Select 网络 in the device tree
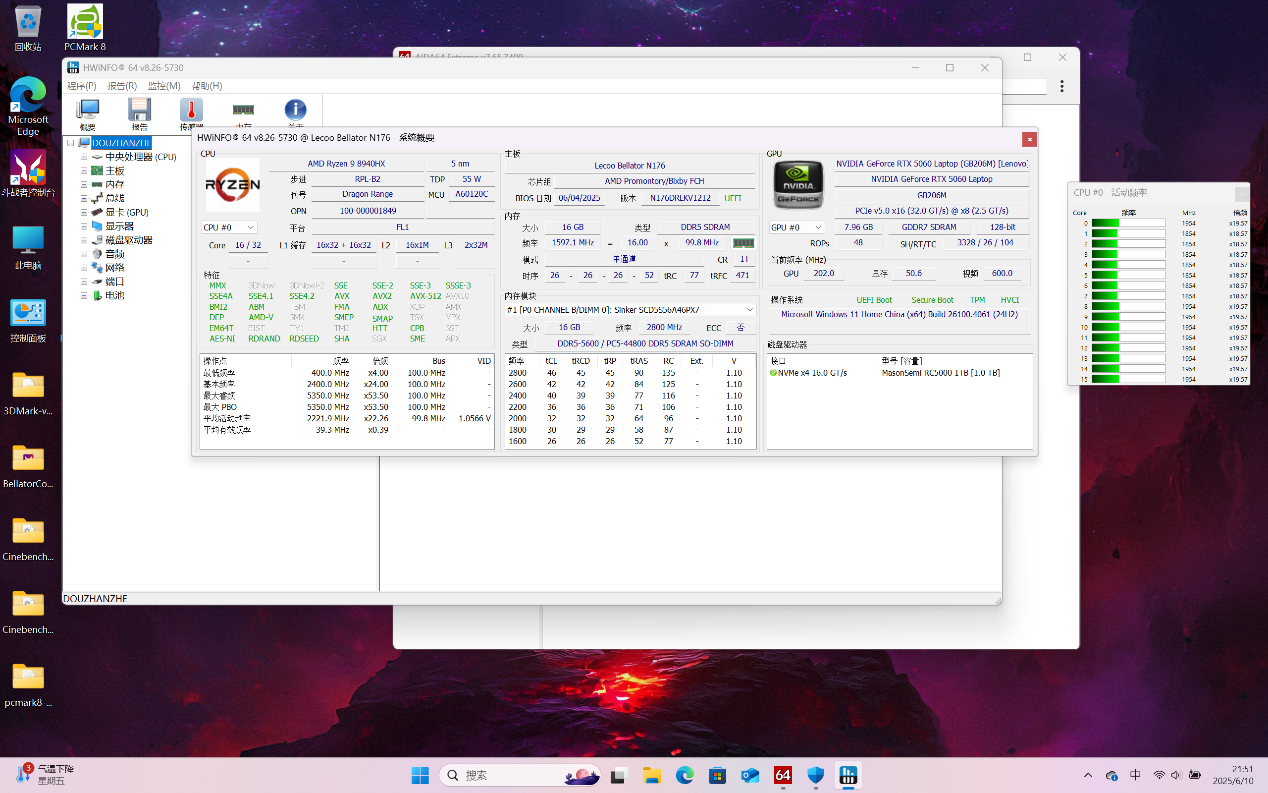Viewport: 1268px width, 793px height. tap(115, 268)
